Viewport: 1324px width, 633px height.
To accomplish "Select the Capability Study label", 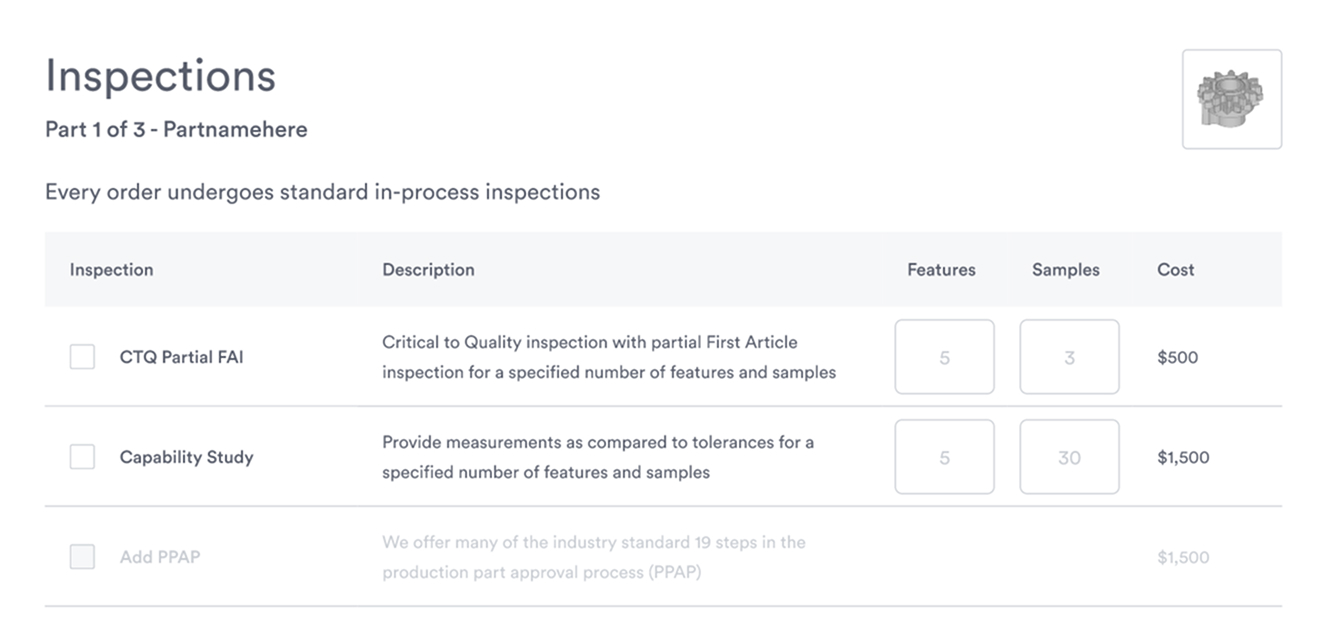I will (x=186, y=457).
